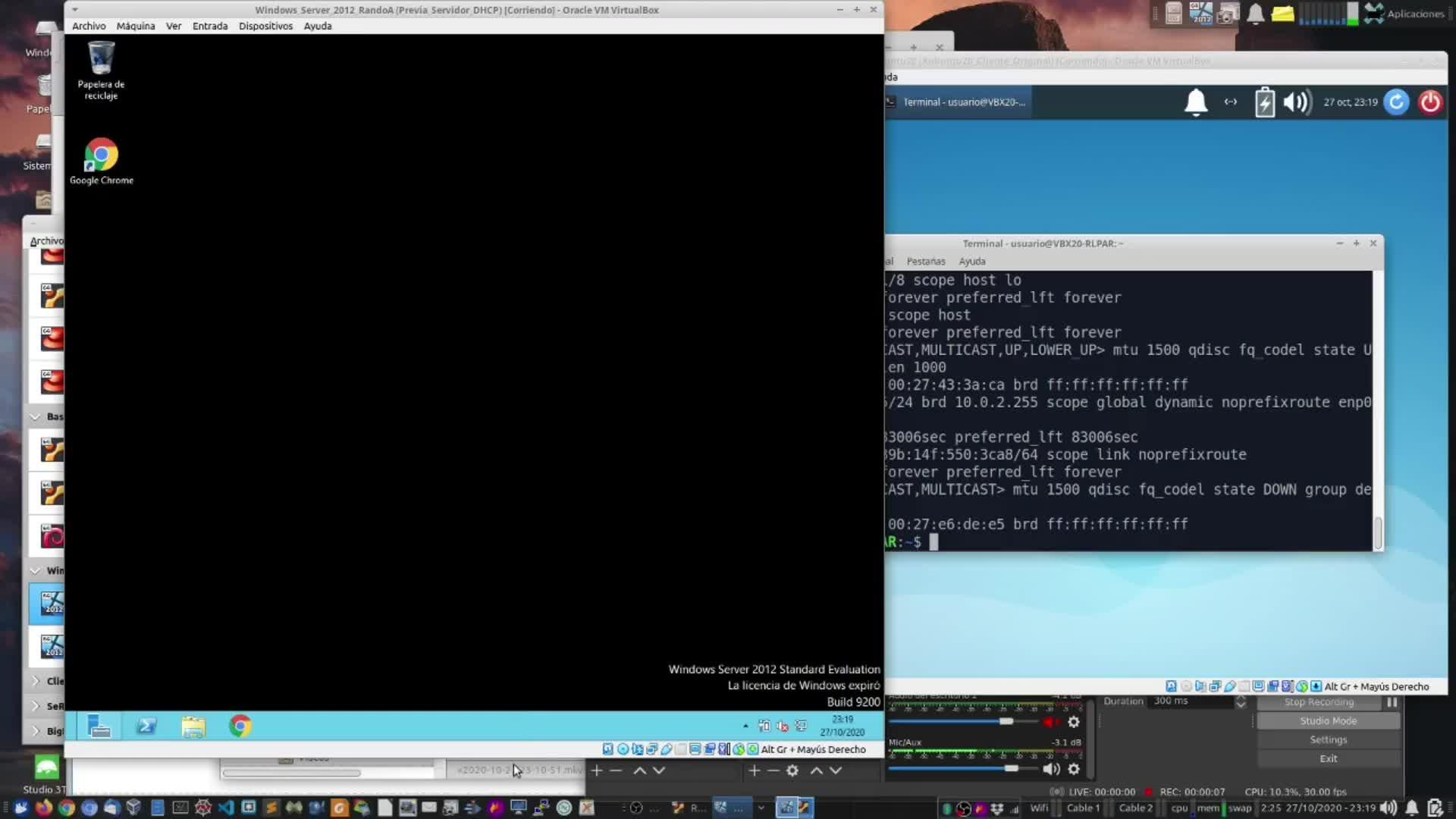Open File Explorer in the Windows taskbar
This screenshot has width=1456, height=819.
193,726
